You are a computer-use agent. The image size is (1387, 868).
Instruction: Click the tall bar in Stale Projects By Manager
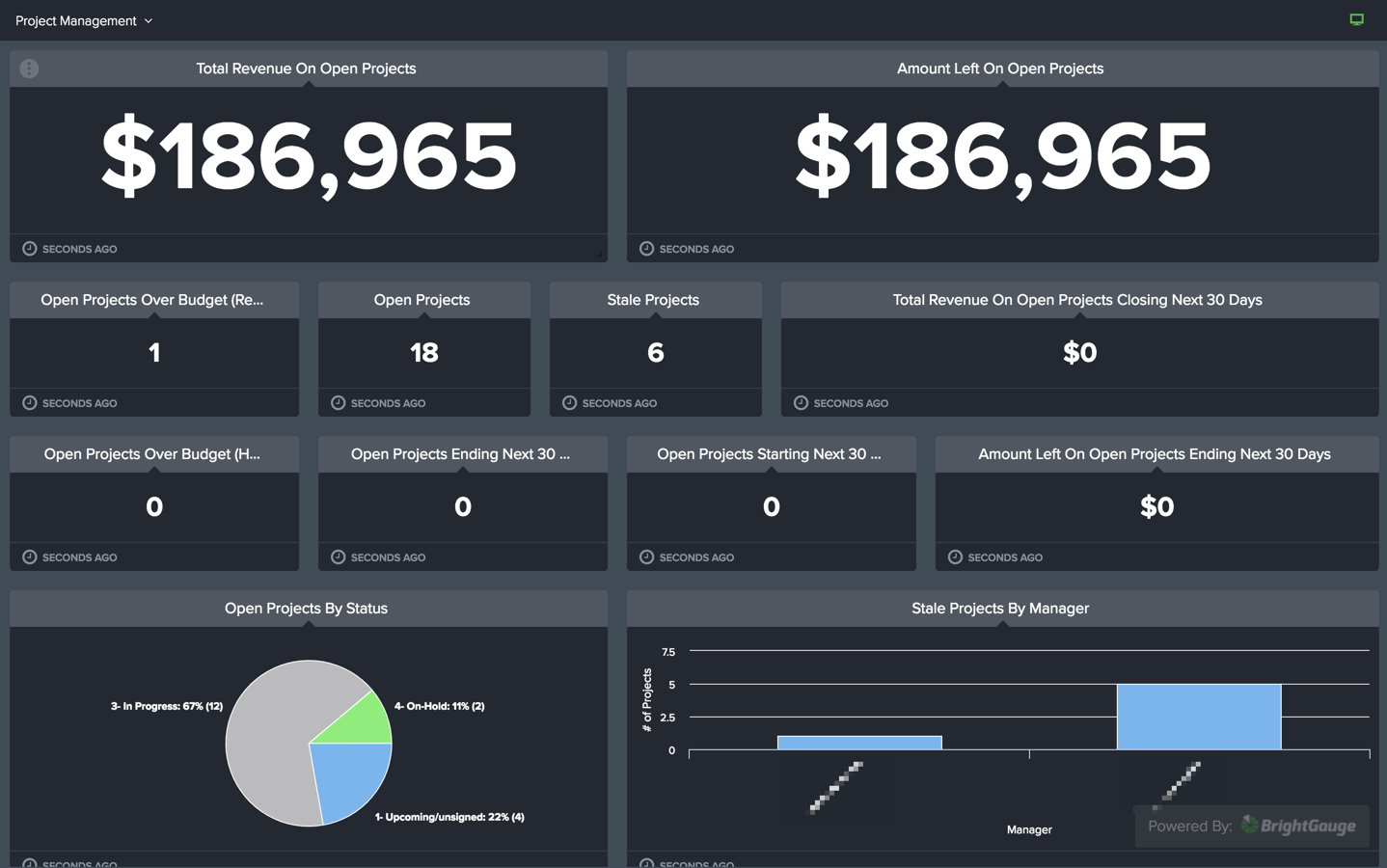pos(1198,717)
